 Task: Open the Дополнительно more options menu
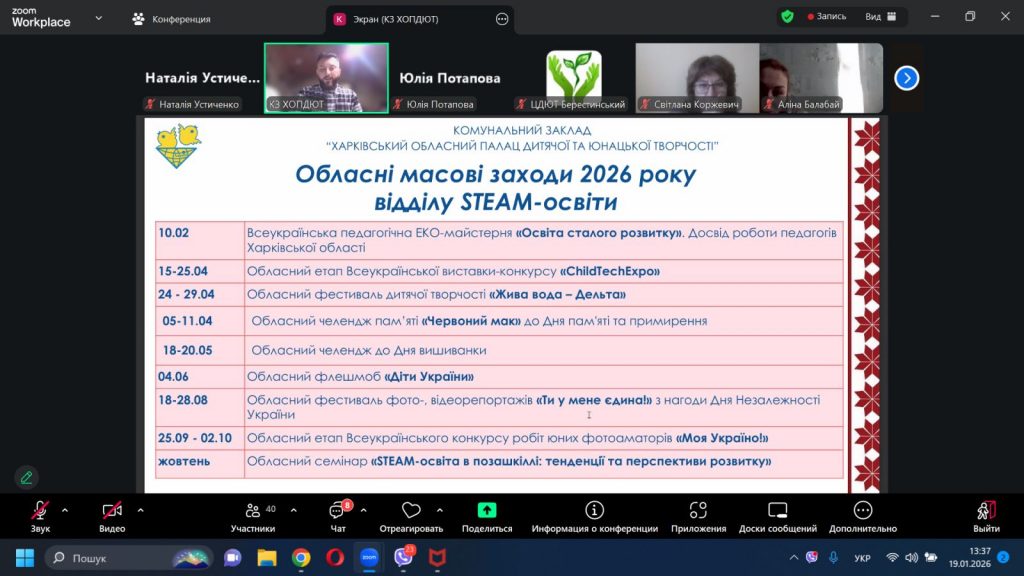862,516
